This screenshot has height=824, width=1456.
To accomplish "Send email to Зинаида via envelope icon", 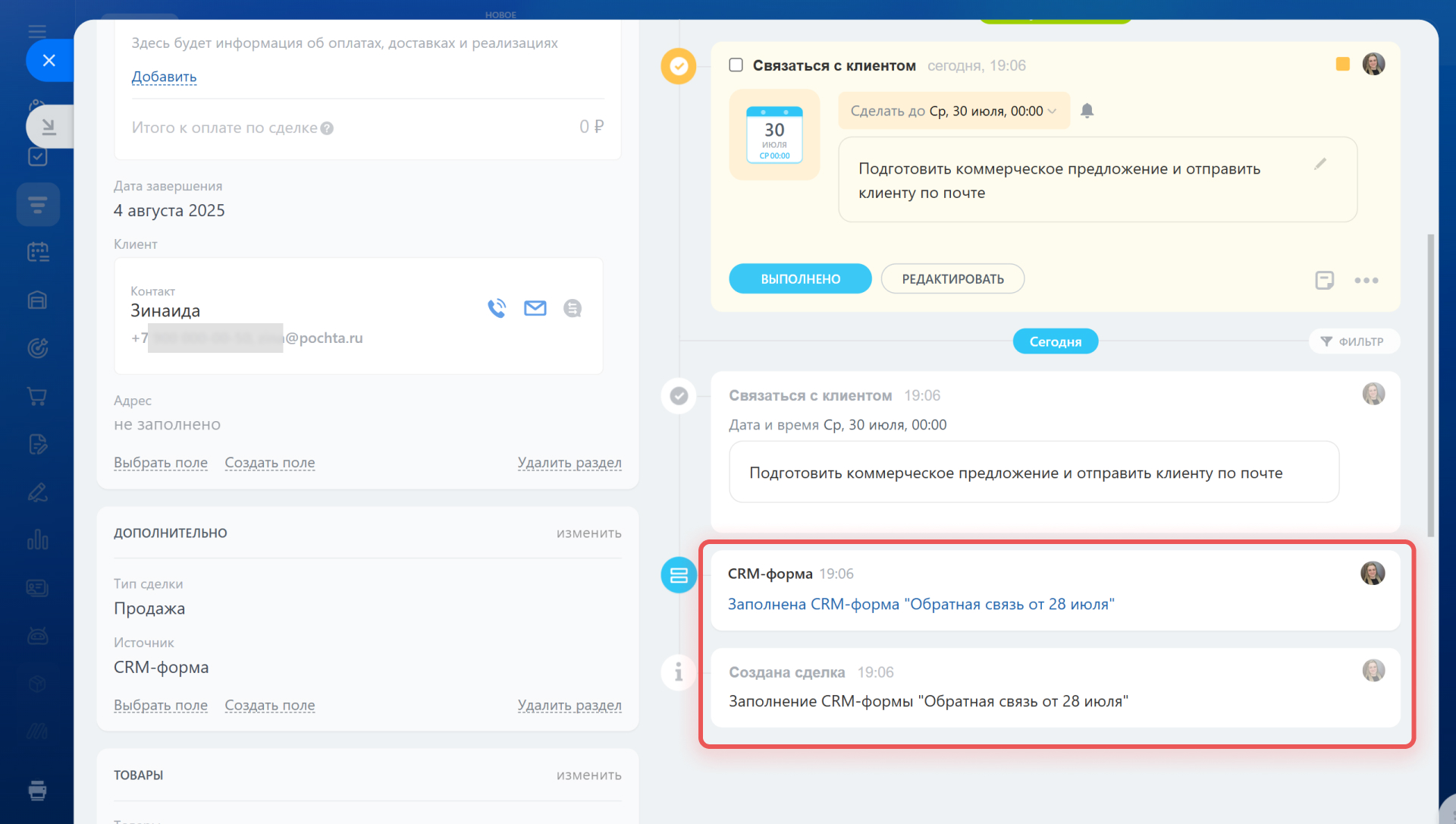I will pyautogui.click(x=535, y=308).
